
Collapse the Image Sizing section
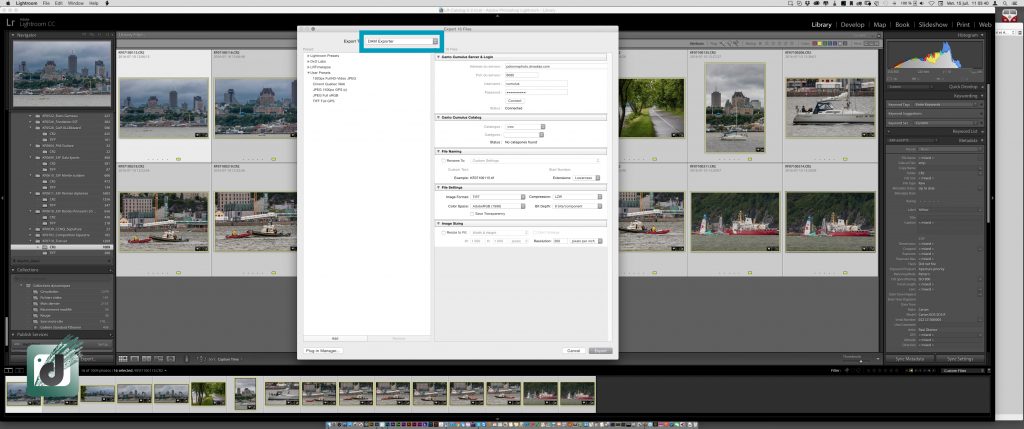438,223
